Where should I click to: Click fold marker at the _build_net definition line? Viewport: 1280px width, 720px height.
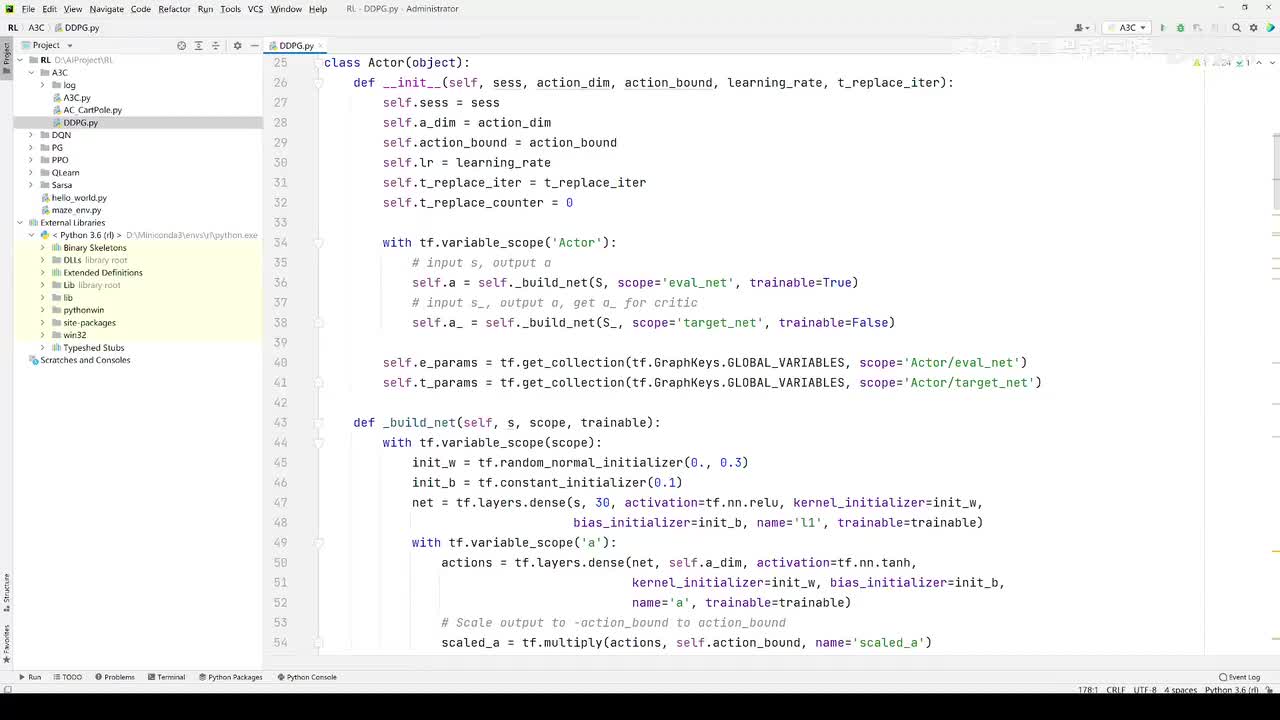coord(318,423)
